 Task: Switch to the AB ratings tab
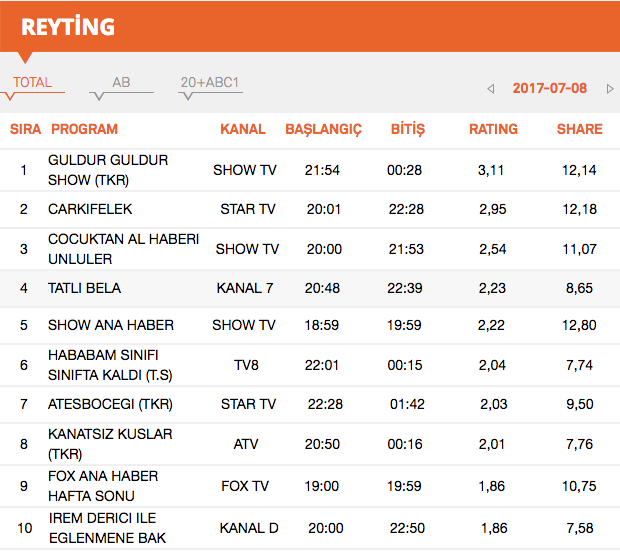click(121, 83)
